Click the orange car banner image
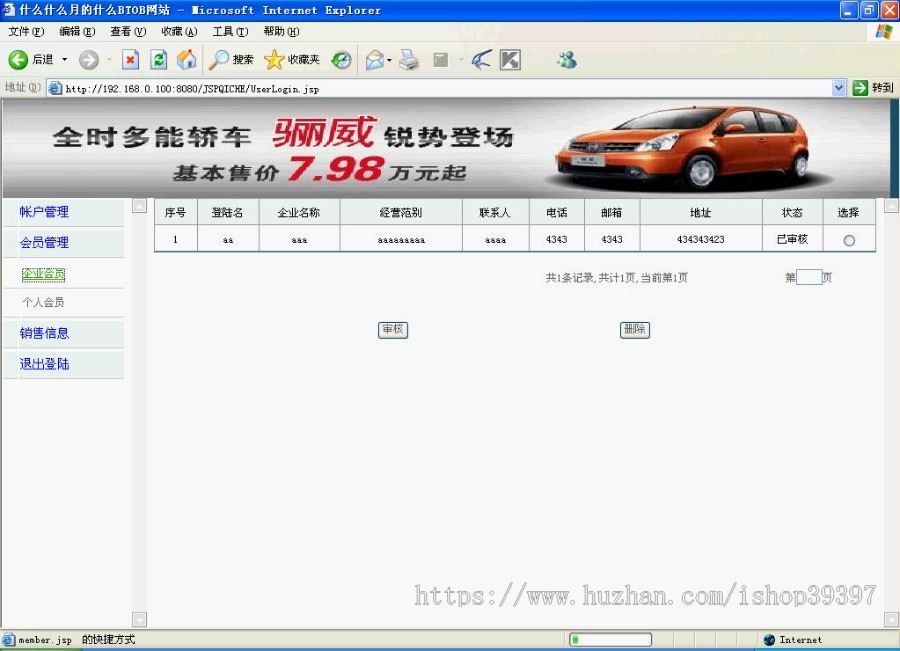This screenshot has width=900, height=651. [446, 149]
